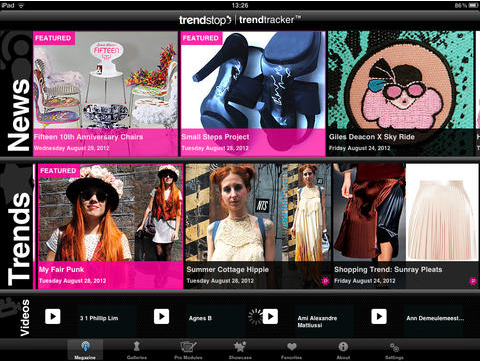Click 'Shopping Trend: Sunray Pleats' title
This screenshot has width=481, height=362.
388,269
